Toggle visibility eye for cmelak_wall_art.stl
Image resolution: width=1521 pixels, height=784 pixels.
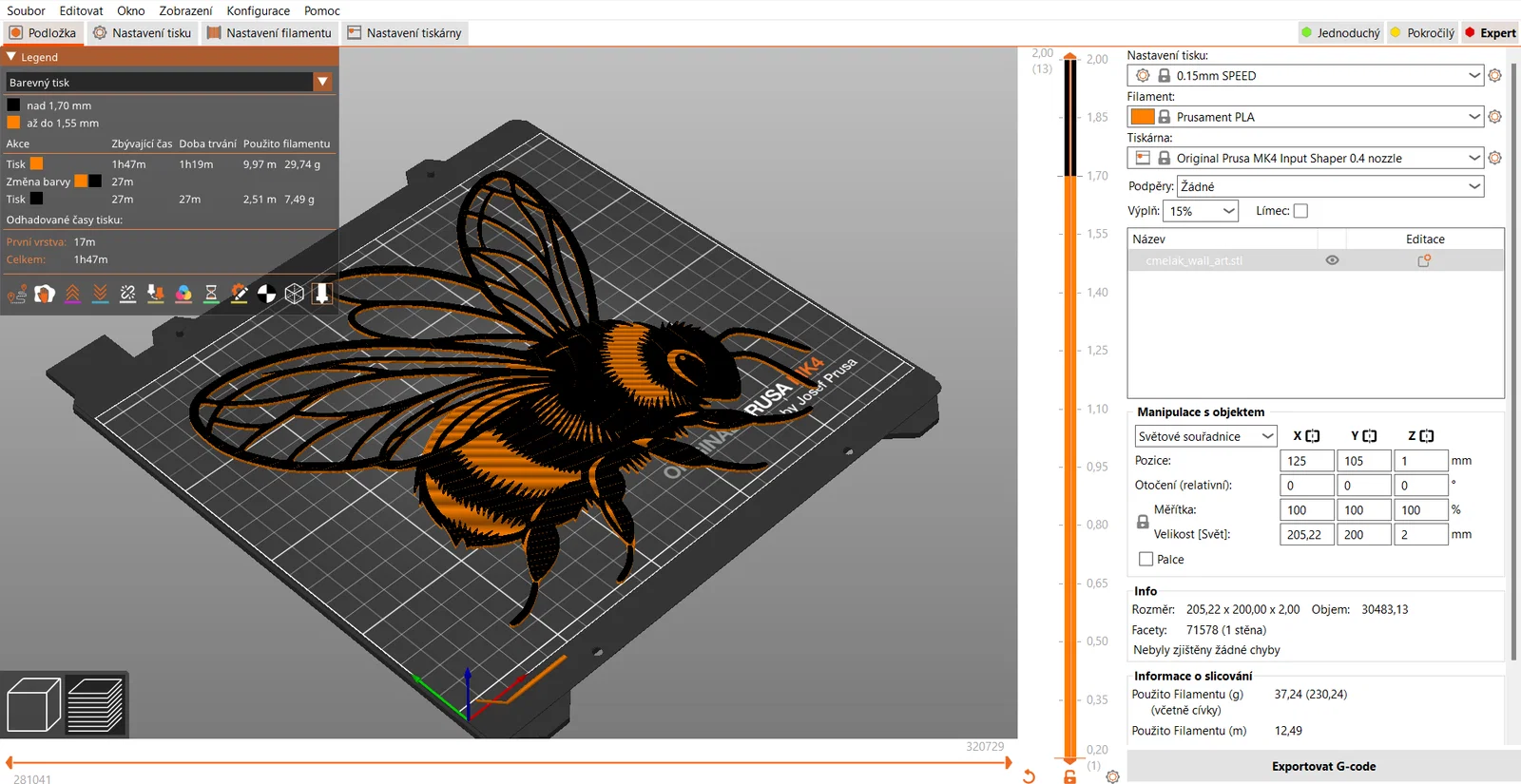tap(1332, 260)
